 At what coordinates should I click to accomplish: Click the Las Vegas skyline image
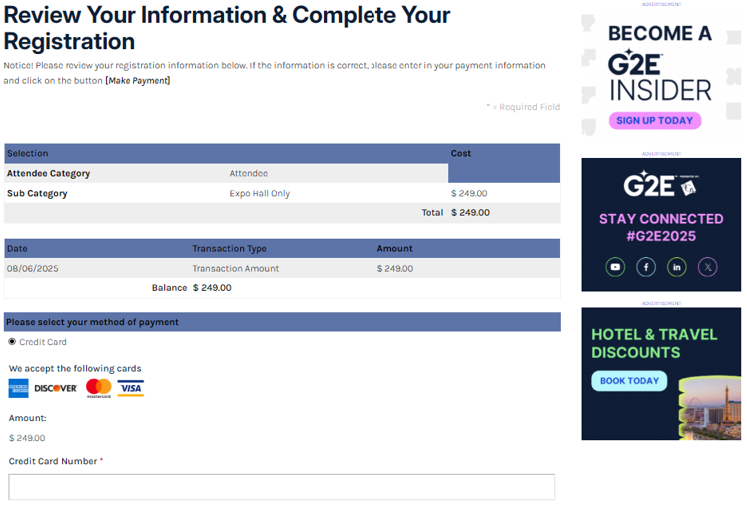click(x=709, y=409)
